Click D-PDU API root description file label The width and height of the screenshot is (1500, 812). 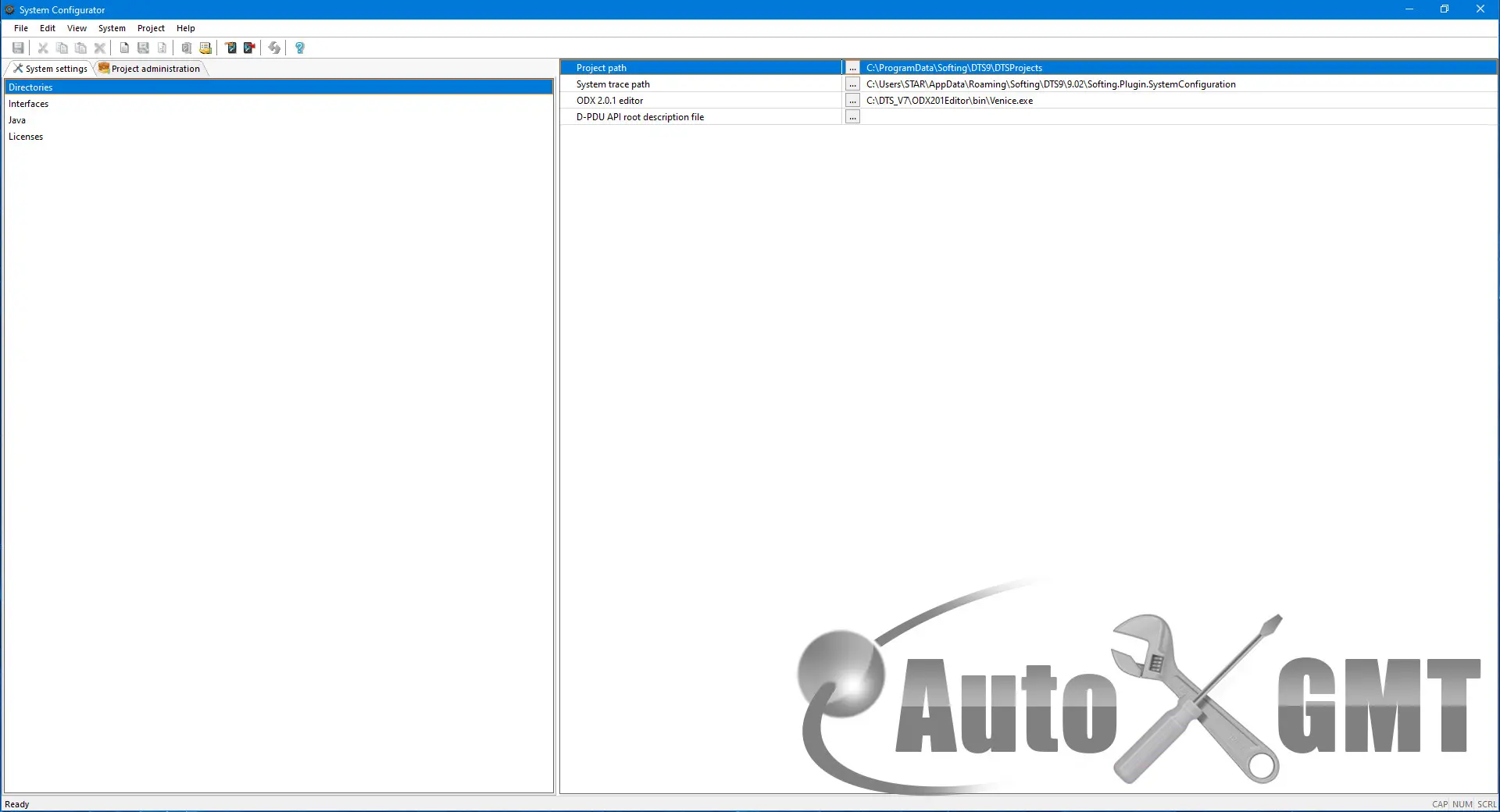click(640, 117)
